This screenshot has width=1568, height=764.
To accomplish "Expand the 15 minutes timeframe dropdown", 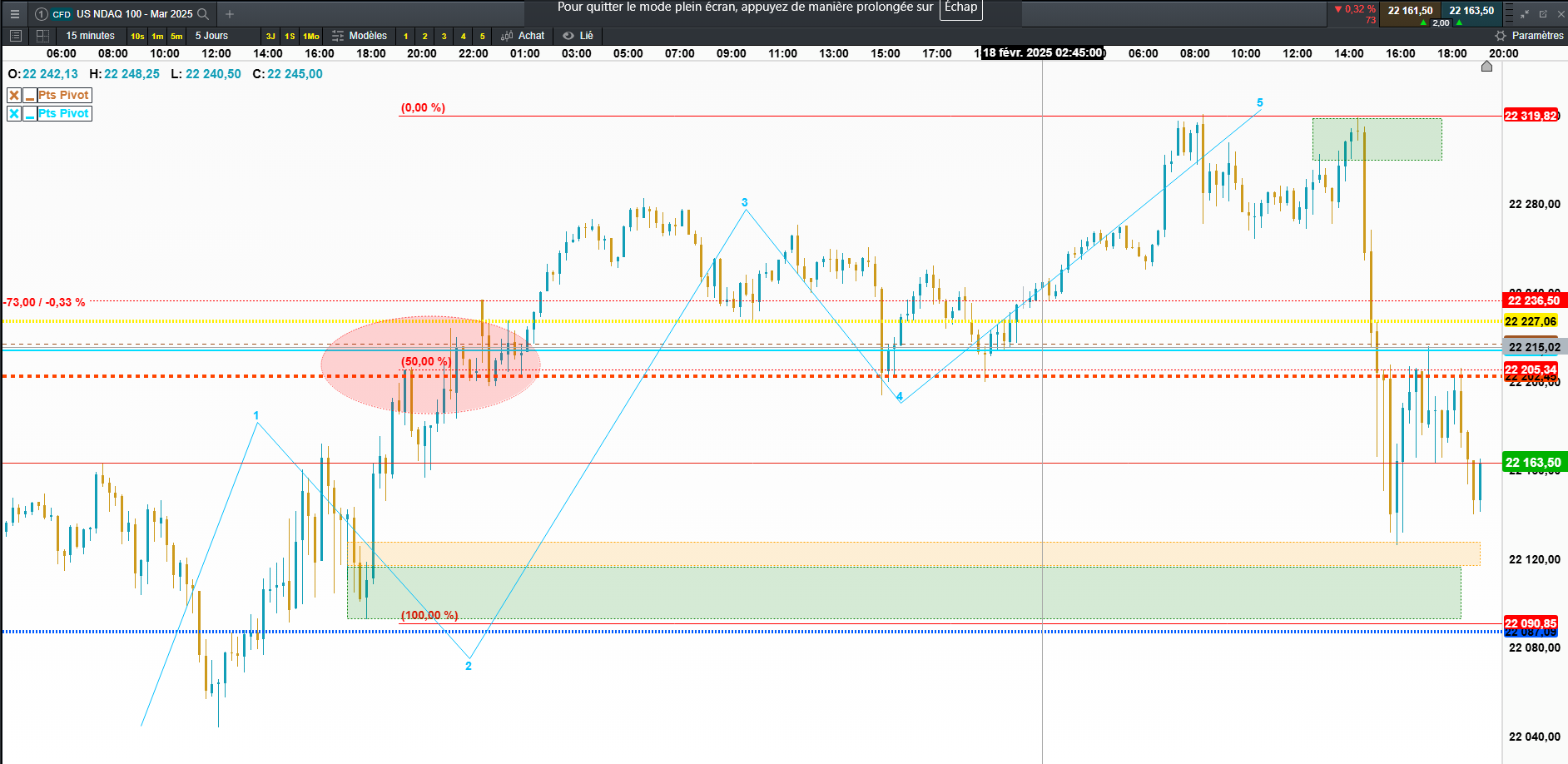I will [90, 36].
